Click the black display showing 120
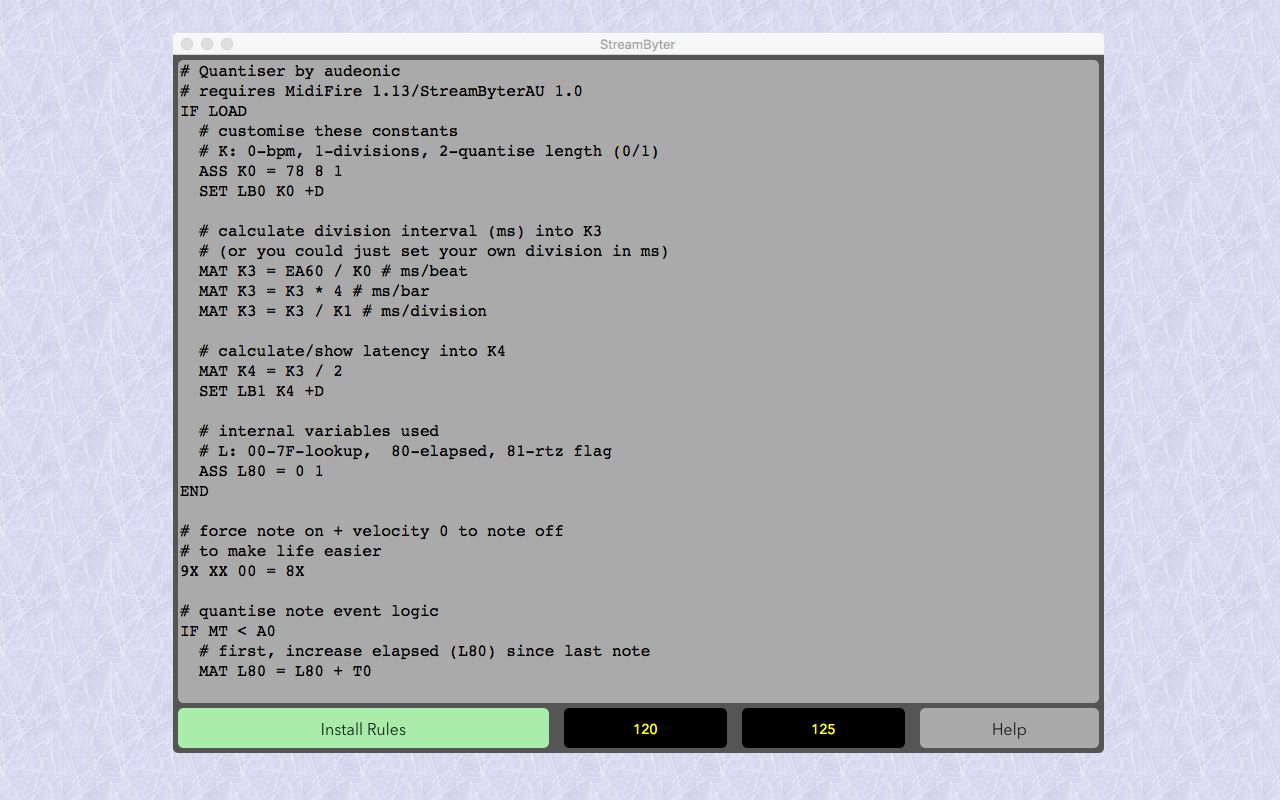 [x=645, y=728]
